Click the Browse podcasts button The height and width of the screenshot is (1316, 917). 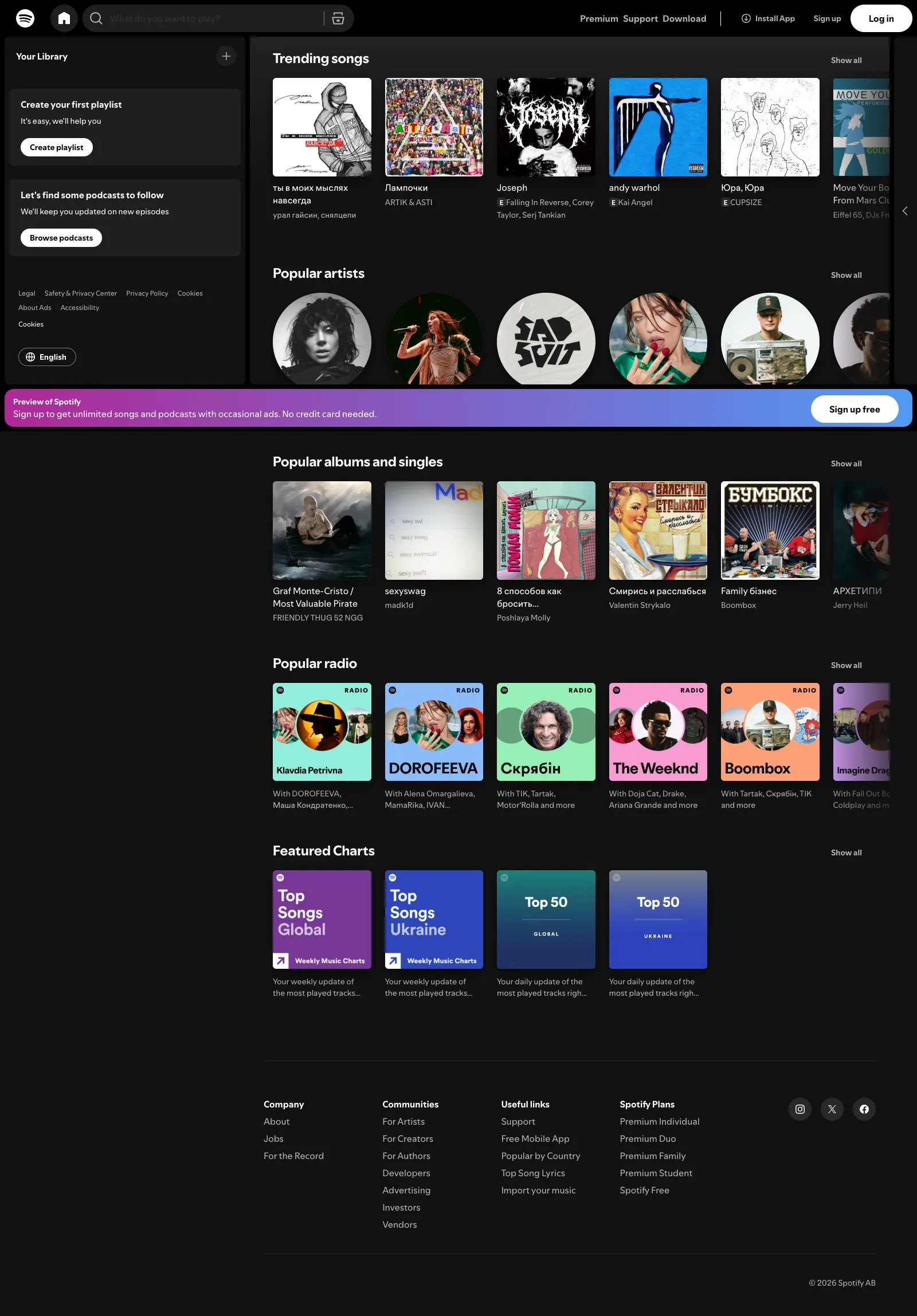[61, 238]
